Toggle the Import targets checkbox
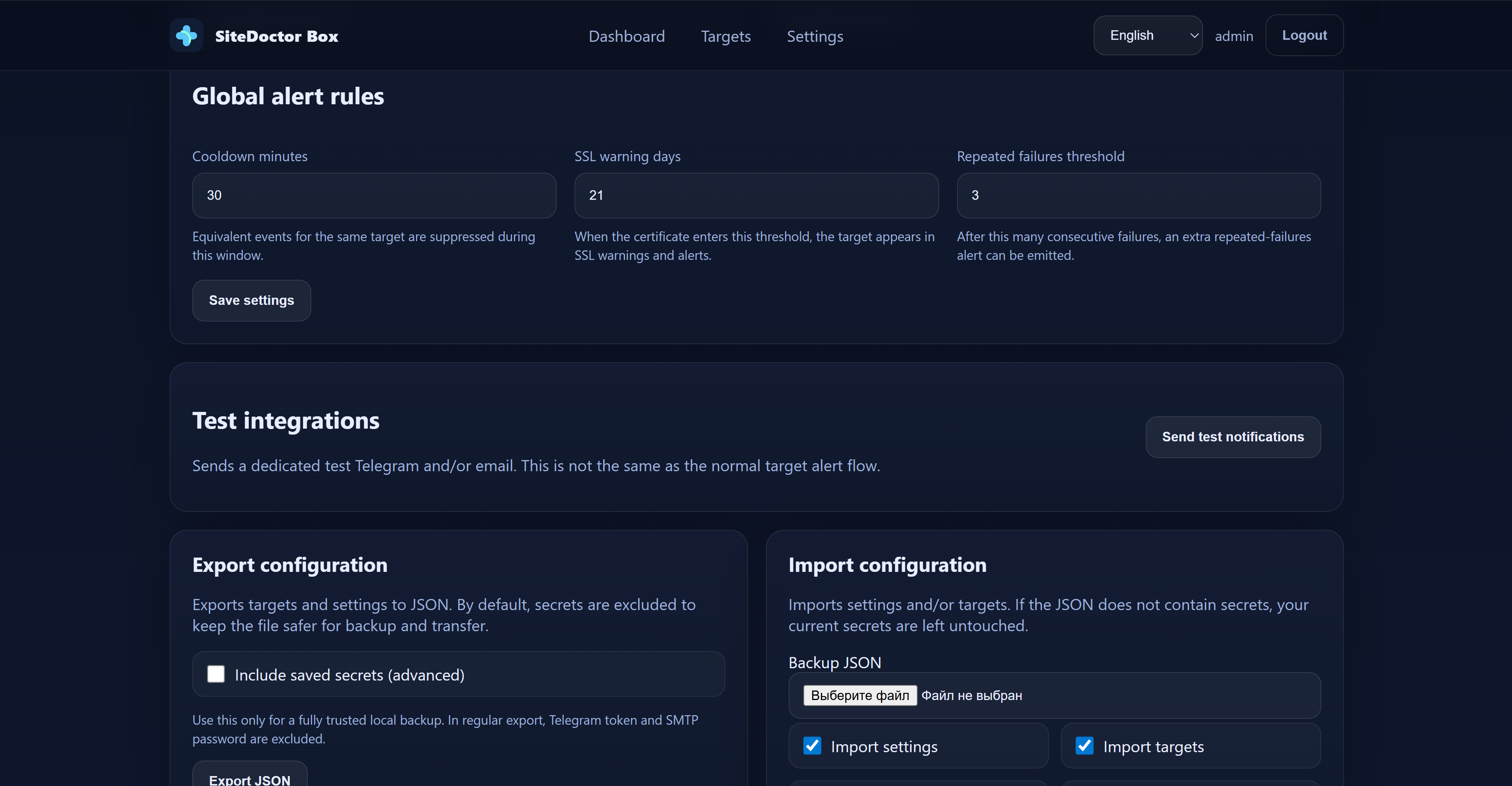 click(1084, 745)
